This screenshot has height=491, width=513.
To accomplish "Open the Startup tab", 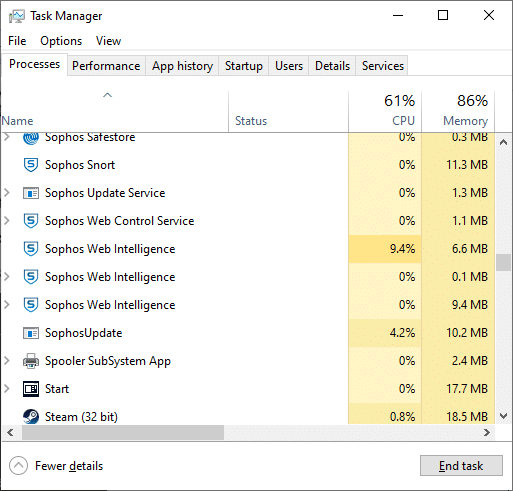I will [244, 66].
